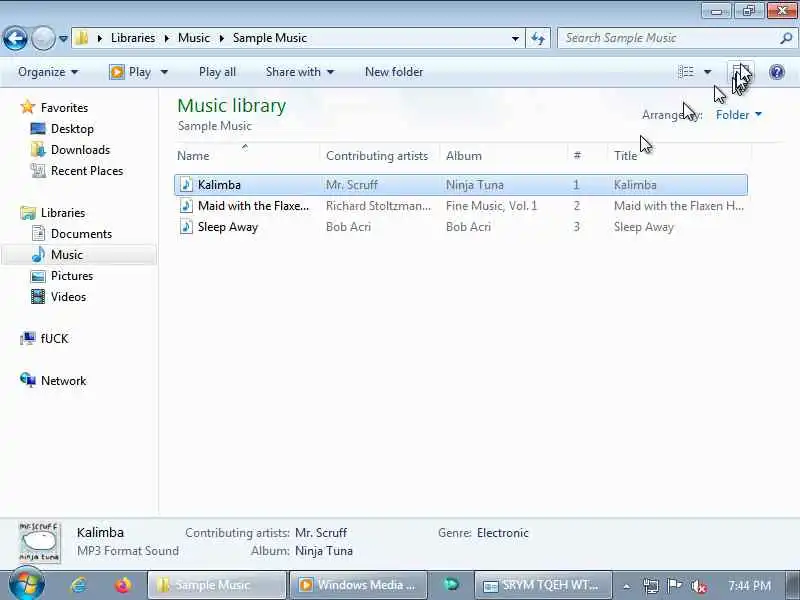Select the Kalimba file icon

click(186, 185)
